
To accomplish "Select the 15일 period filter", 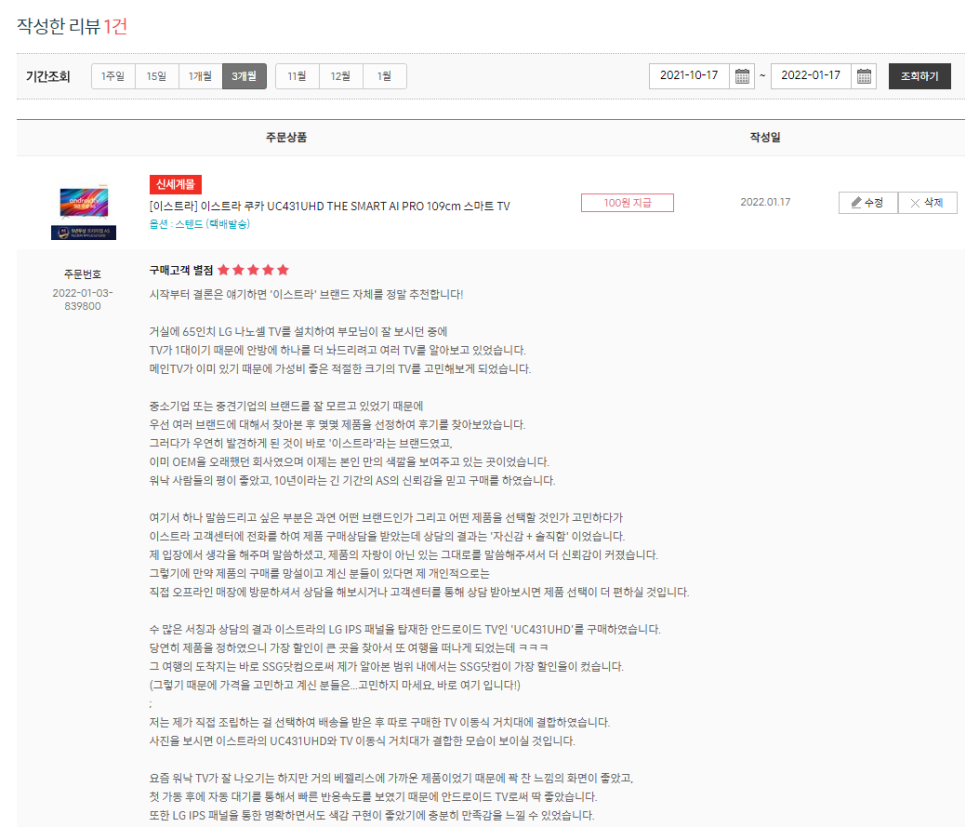I will [156, 76].
